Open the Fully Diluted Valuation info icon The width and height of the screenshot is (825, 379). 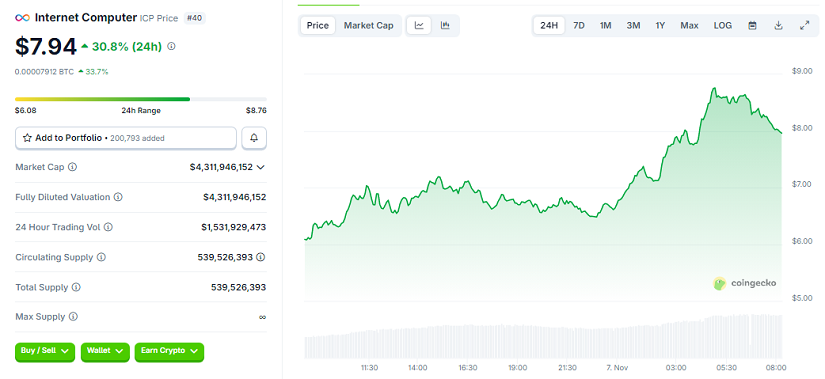(x=118, y=197)
